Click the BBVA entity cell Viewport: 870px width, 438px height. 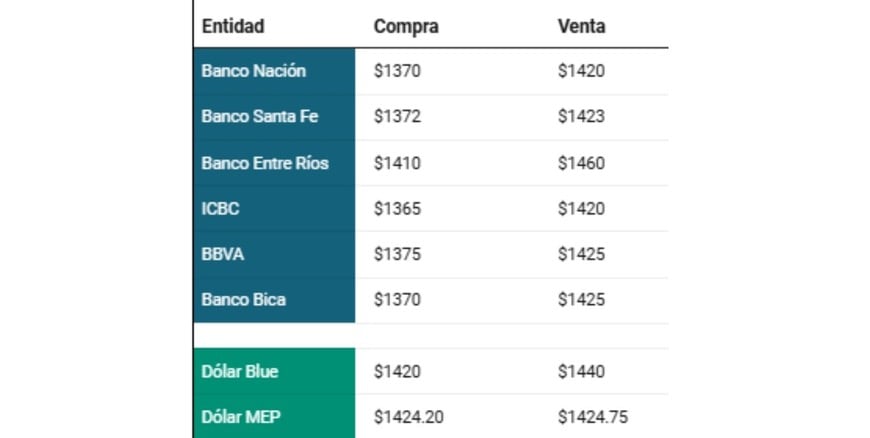coord(223,254)
